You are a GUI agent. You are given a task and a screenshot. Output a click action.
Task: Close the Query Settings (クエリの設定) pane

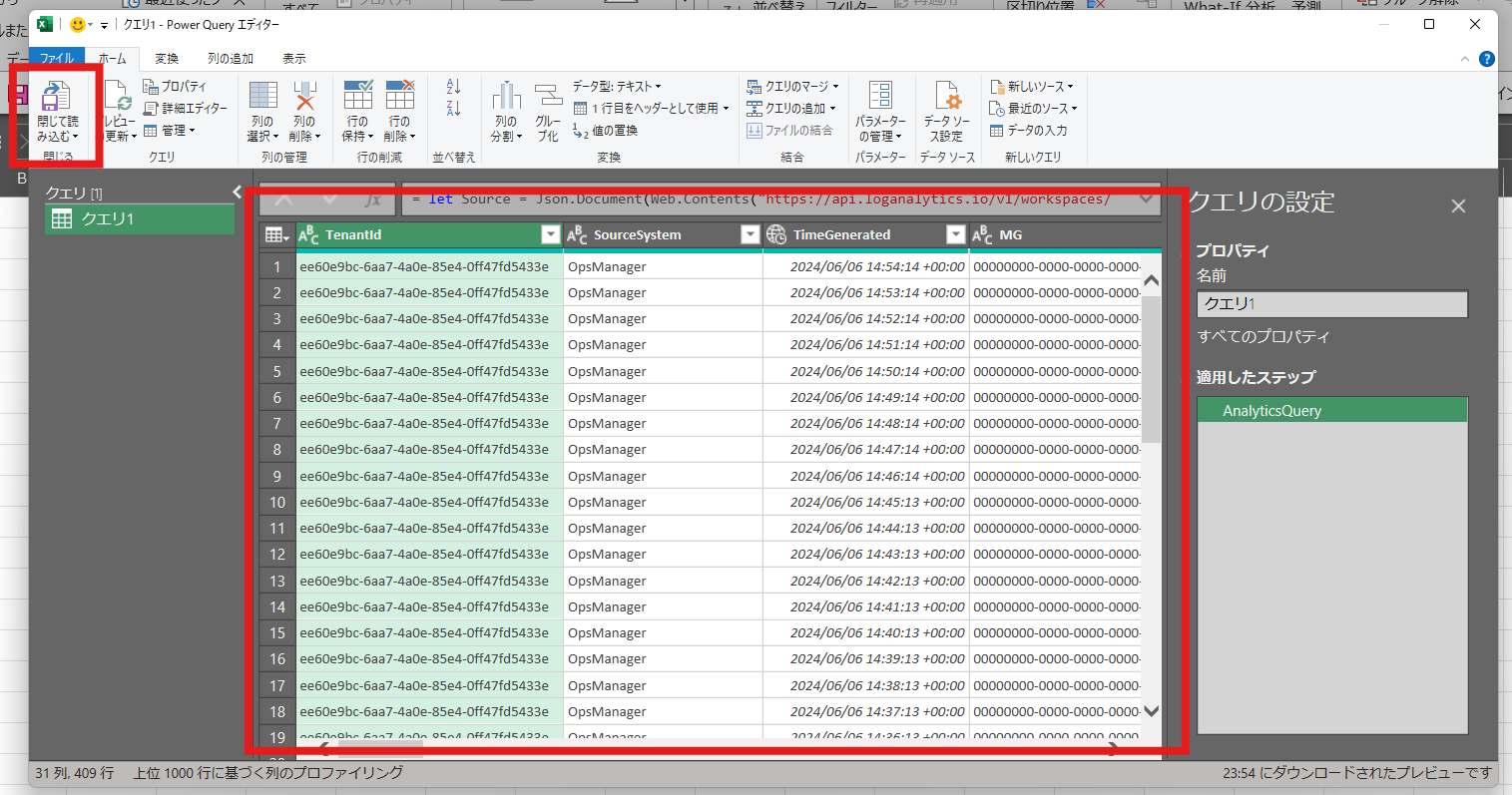[x=1458, y=206]
